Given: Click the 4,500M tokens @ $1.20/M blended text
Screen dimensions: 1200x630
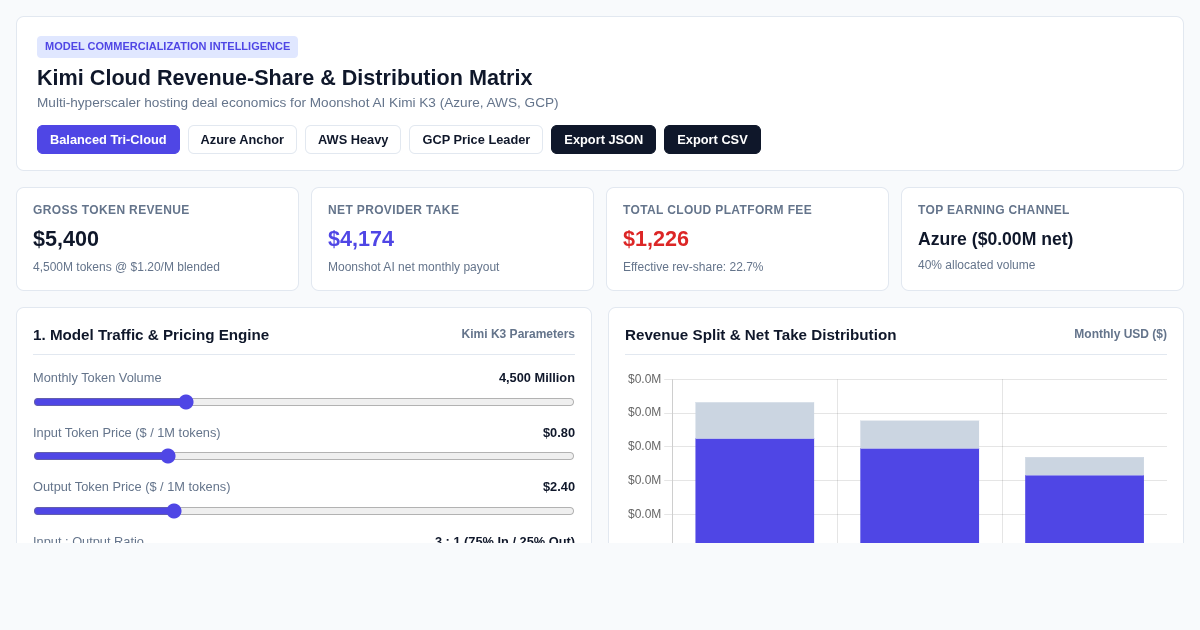Looking at the screenshot, I should (x=126, y=267).
